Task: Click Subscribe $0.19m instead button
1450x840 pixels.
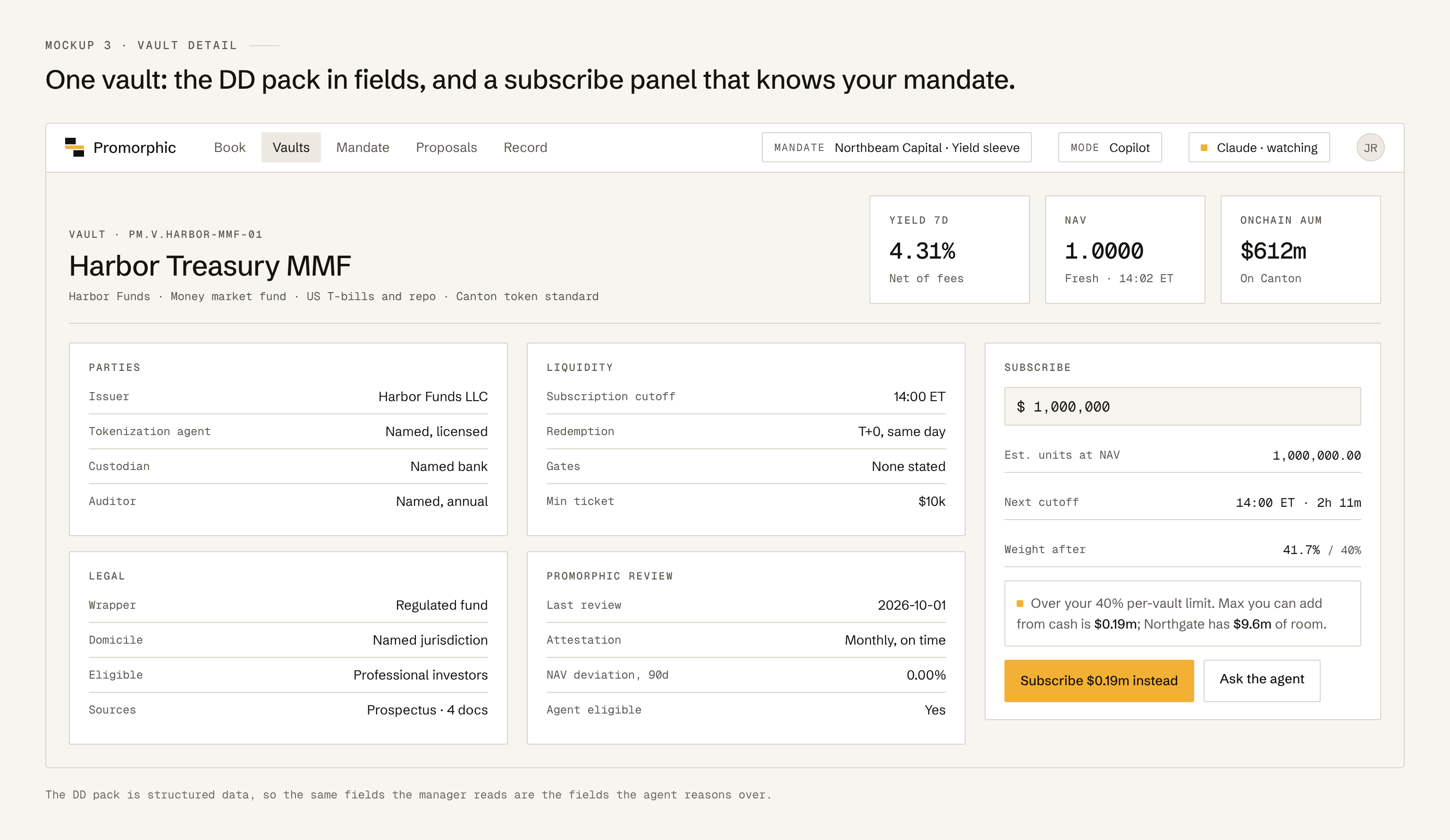Action: point(1098,680)
